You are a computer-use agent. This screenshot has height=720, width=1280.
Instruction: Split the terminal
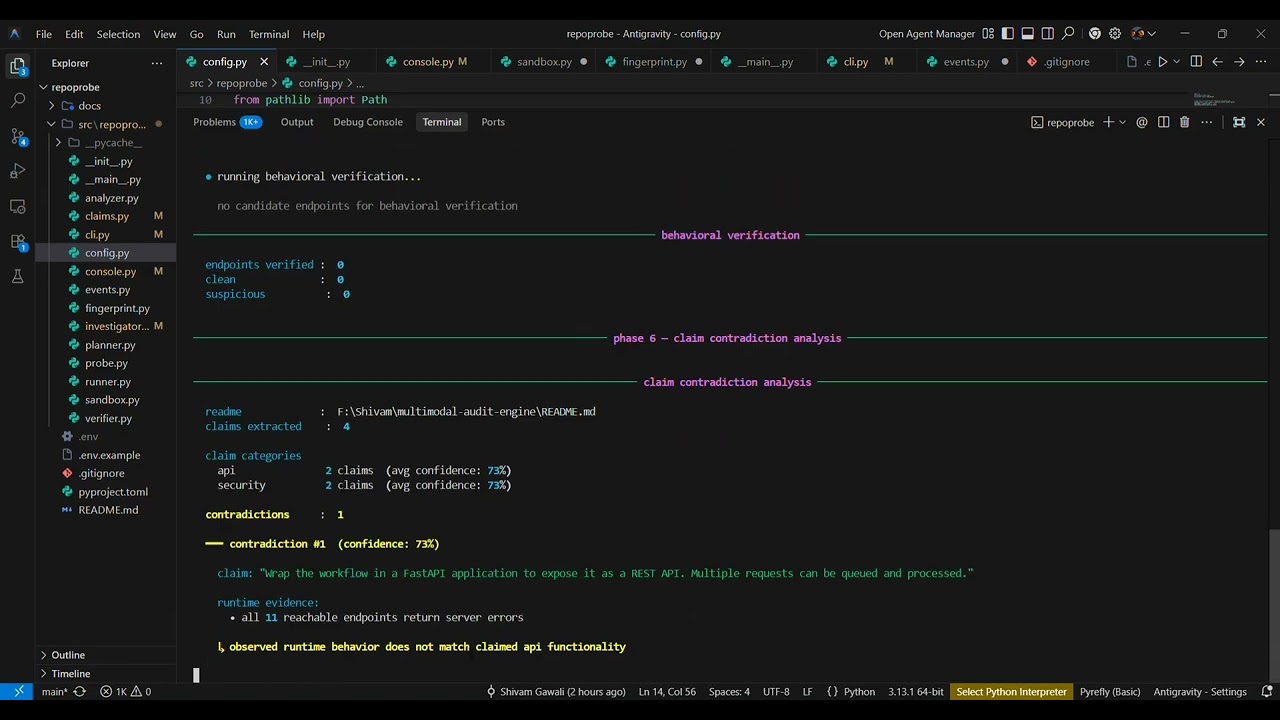pos(1163,122)
